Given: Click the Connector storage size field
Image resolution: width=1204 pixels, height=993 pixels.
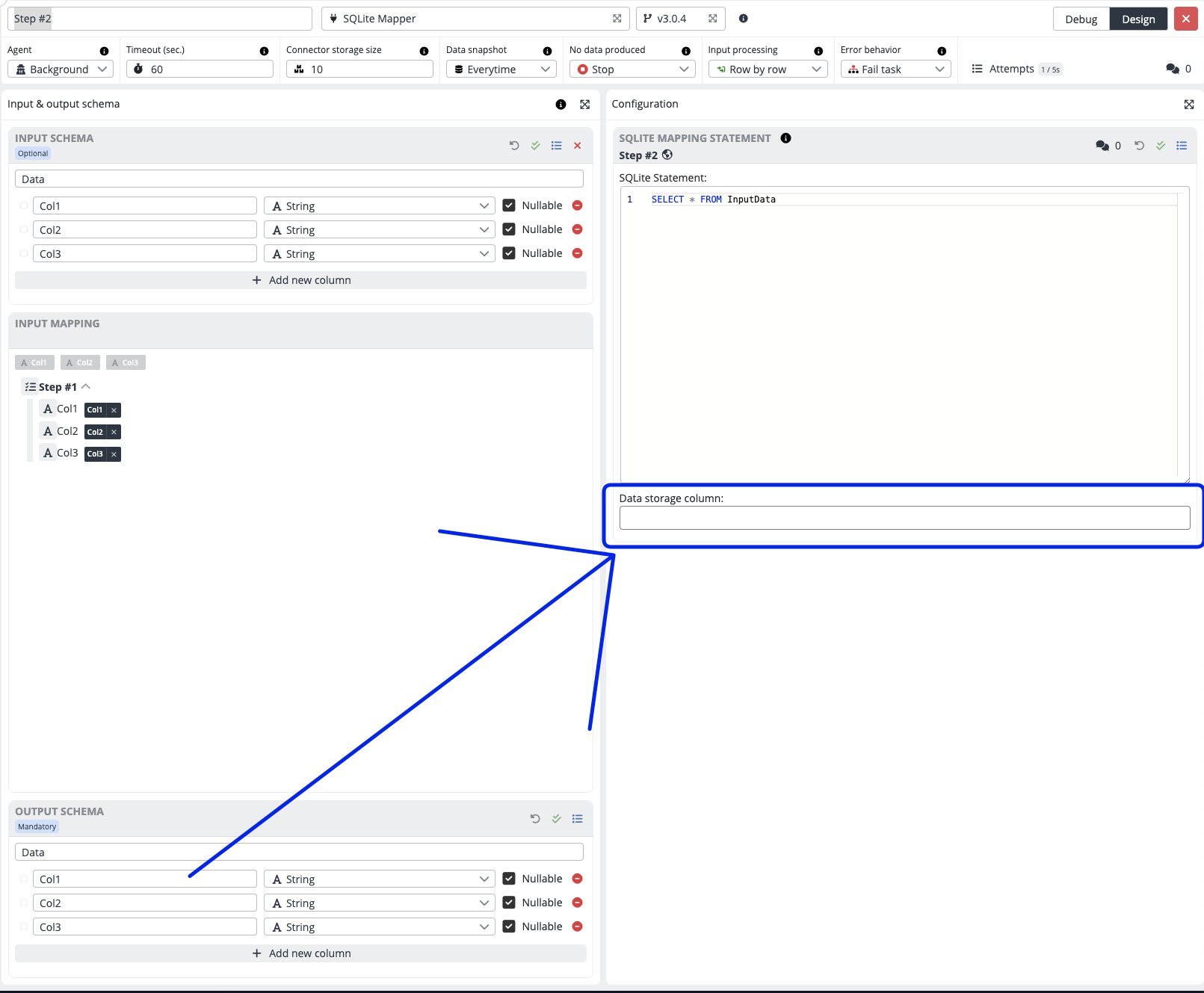Looking at the screenshot, I should click(x=359, y=69).
